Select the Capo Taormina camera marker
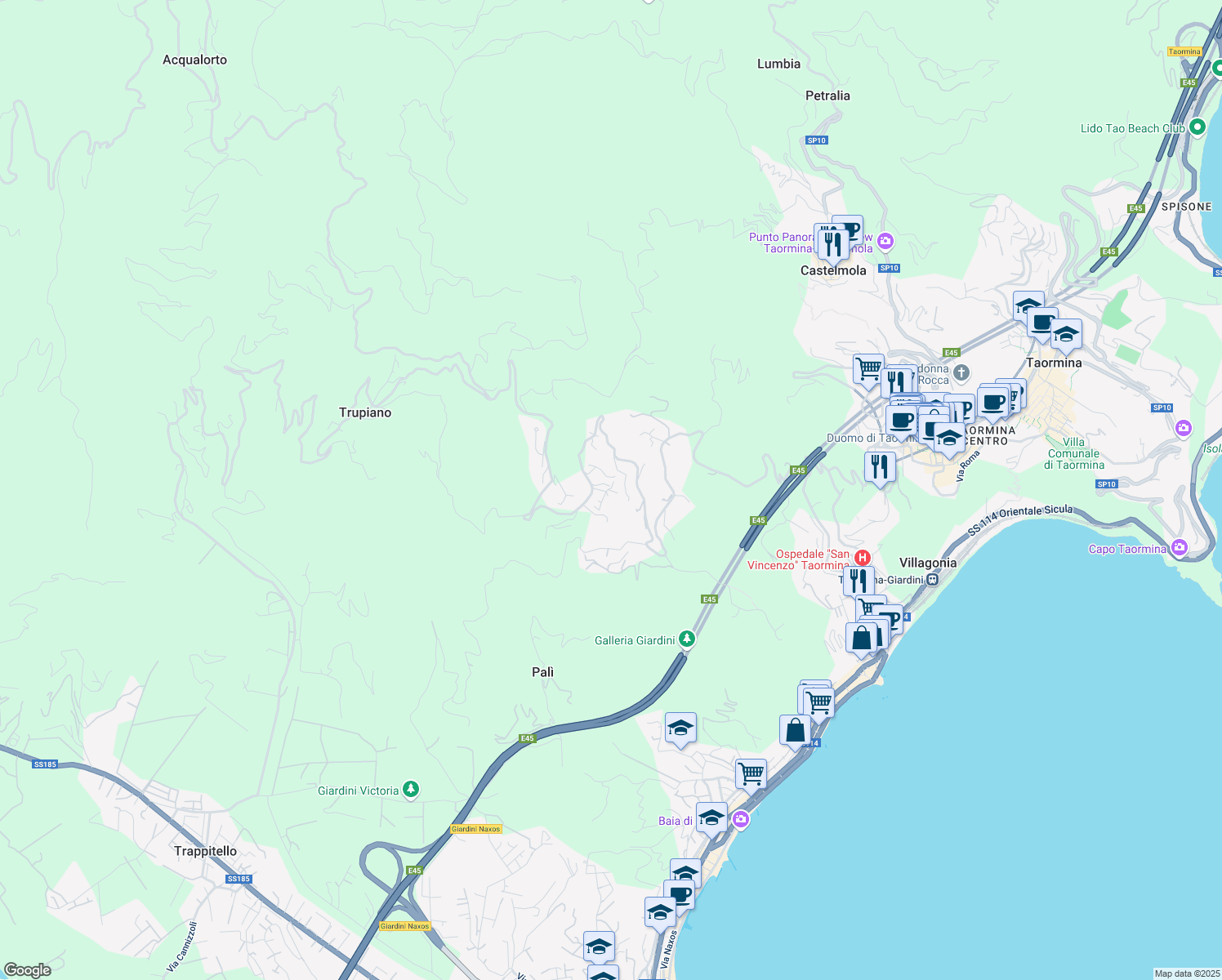The image size is (1222, 980). coord(1179,548)
